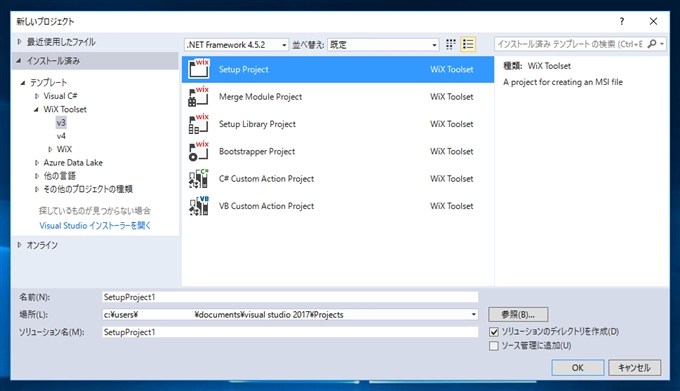The height and width of the screenshot is (391, 680).
Task: Select Merge Module Project row text
Action: pos(260,97)
